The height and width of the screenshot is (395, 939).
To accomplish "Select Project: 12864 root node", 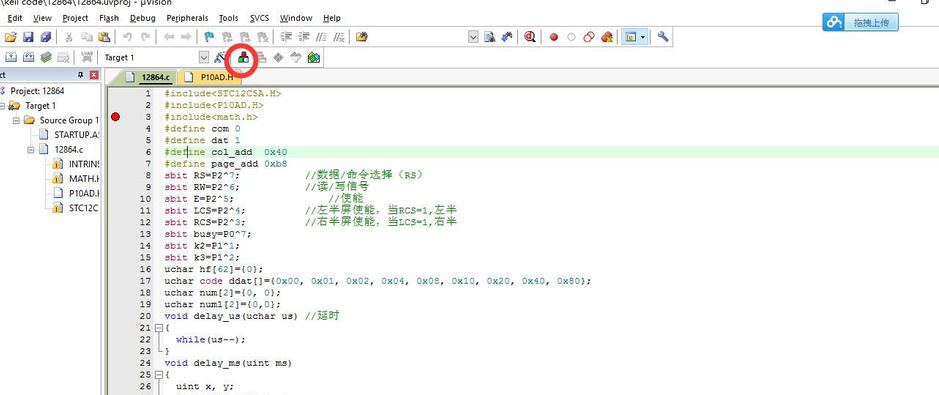I will click(37, 91).
